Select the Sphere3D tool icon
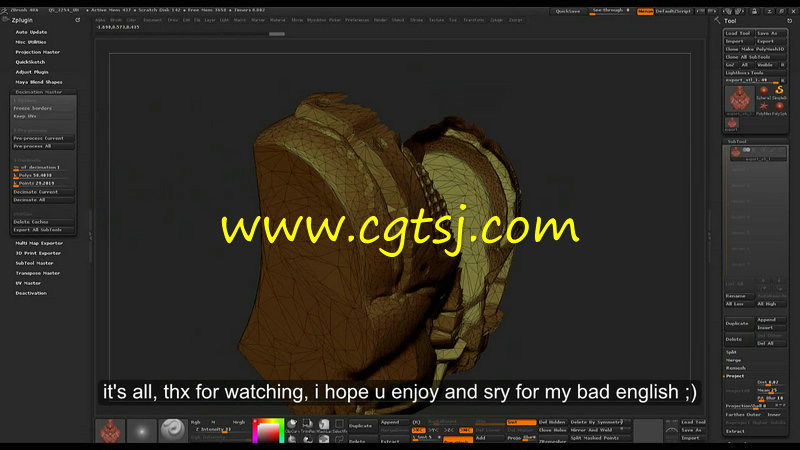 click(763, 91)
